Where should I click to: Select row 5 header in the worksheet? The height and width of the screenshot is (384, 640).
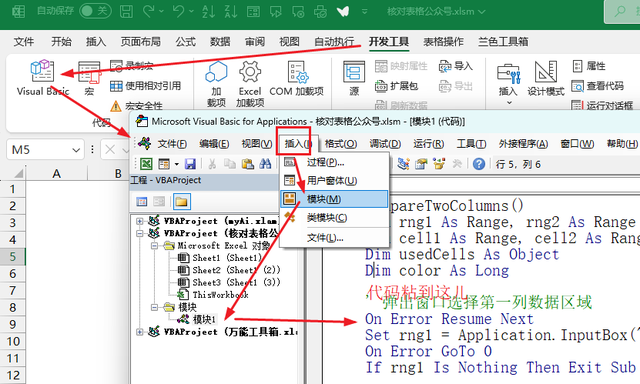click(13, 256)
